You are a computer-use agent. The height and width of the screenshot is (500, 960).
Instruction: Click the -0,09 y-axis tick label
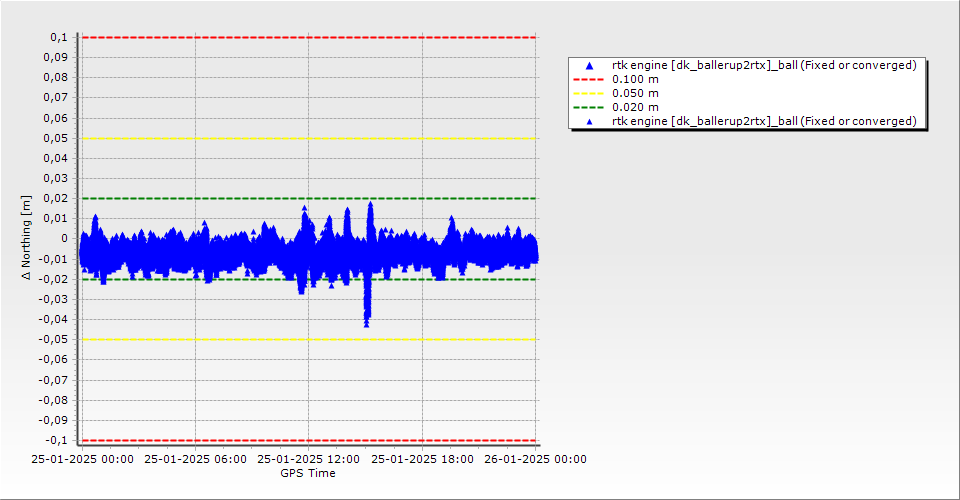[53, 420]
